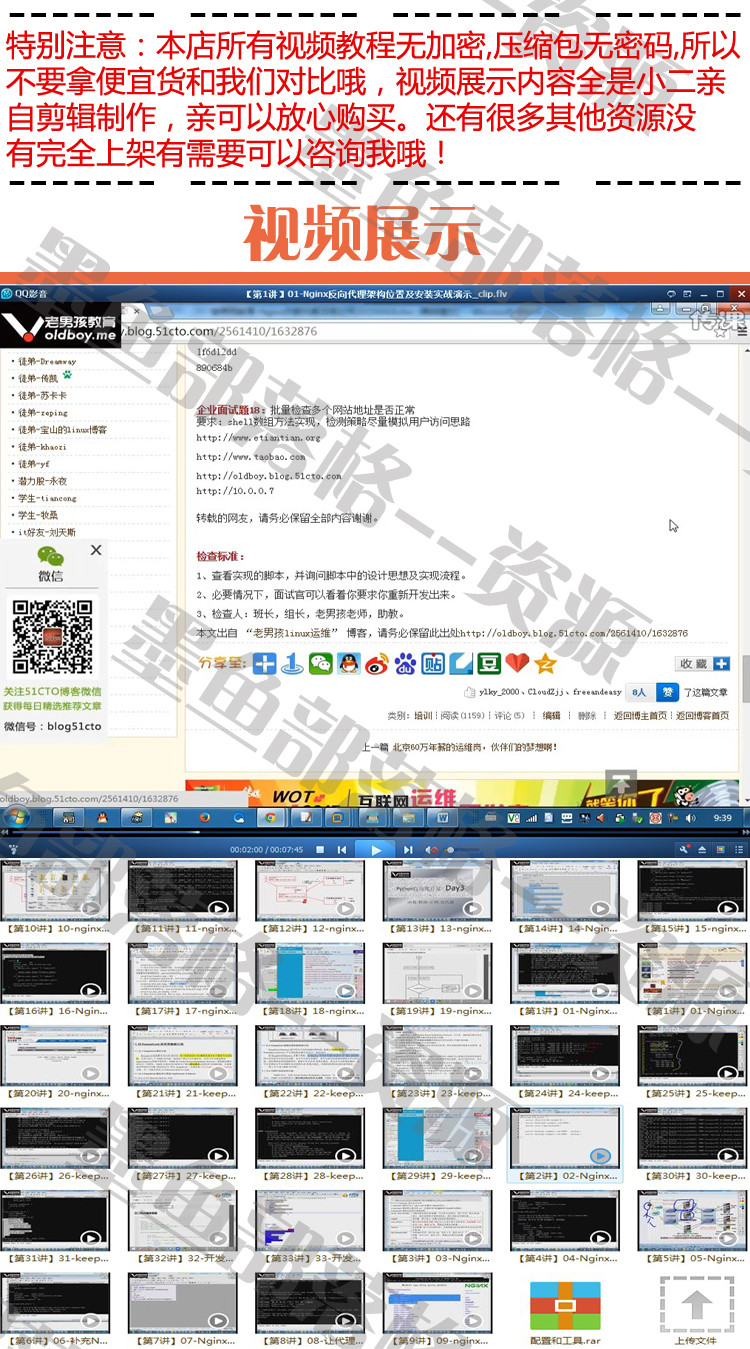Screen dimensions: 750x1349
Task: Open the Word document in the taskbar
Action: (444, 818)
